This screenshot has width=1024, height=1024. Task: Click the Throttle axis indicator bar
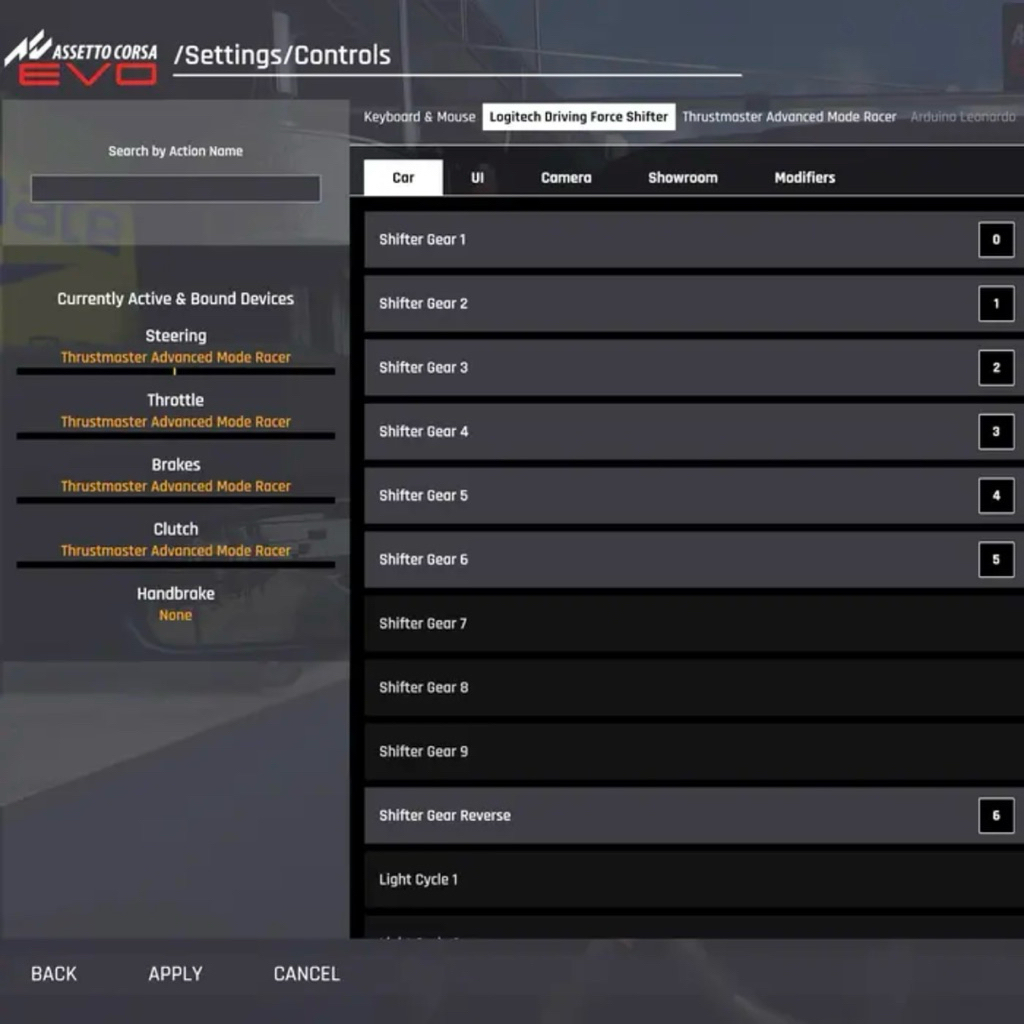(176, 436)
